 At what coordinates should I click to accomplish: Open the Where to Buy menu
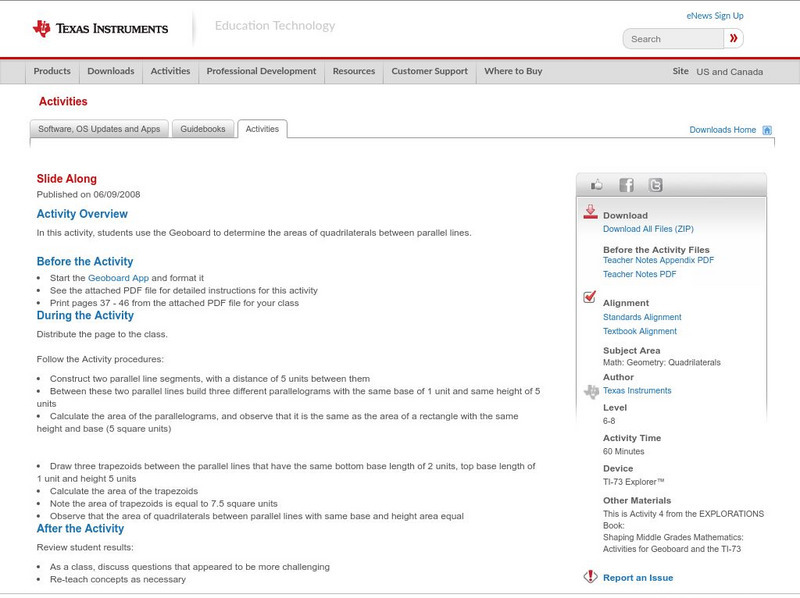[x=513, y=71]
